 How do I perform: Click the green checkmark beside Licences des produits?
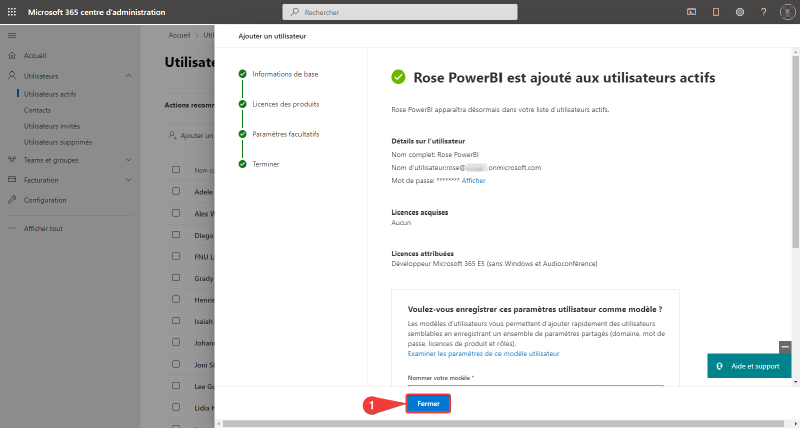tap(242, 104)
